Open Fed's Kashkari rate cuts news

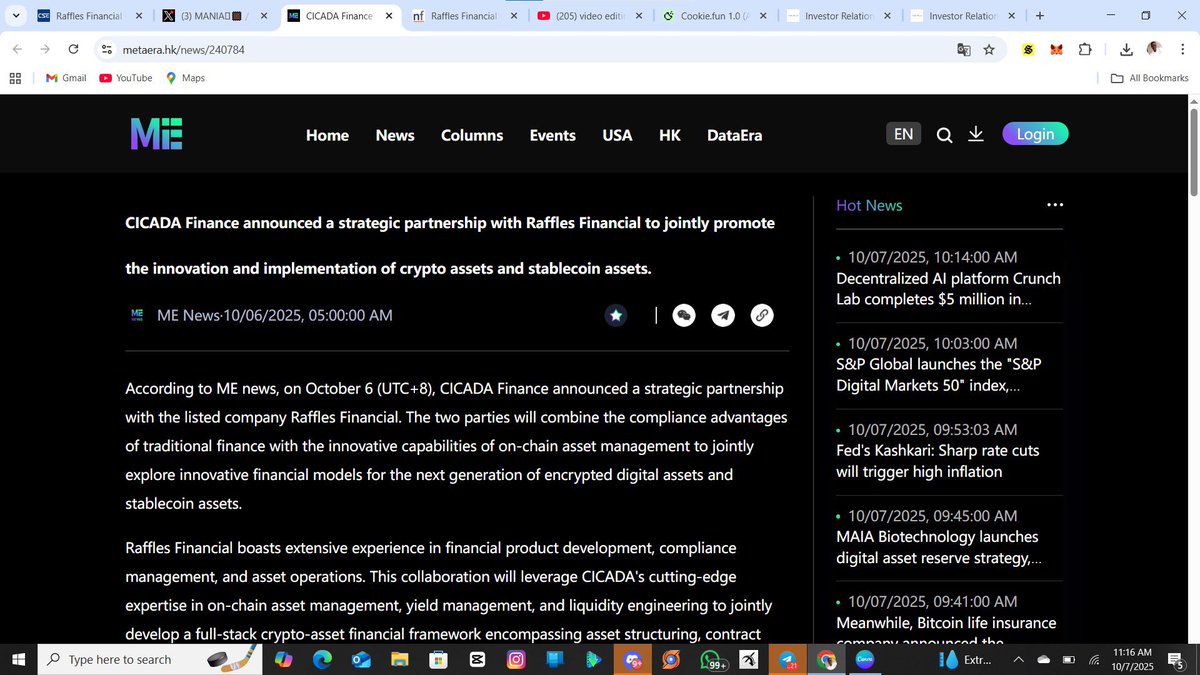tap(938, 461)
